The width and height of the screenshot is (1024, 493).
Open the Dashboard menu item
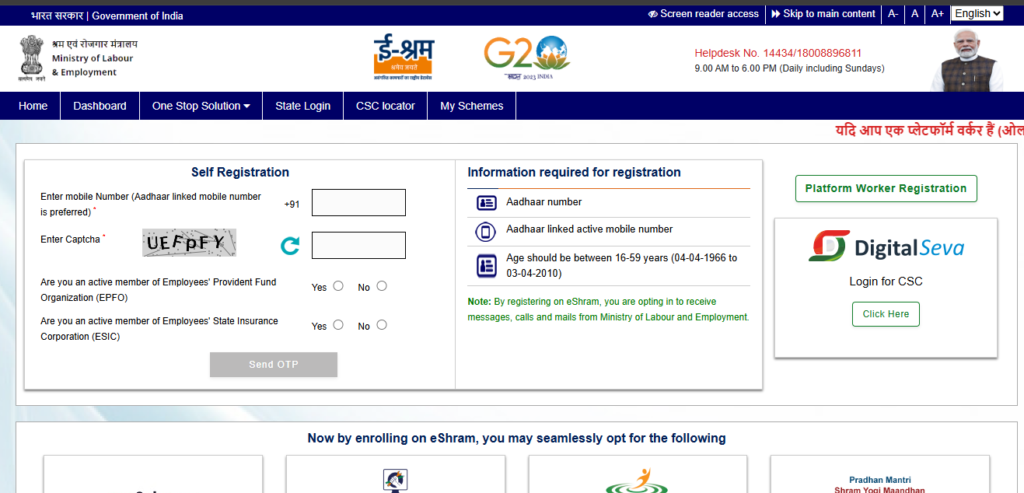point(100,106)
